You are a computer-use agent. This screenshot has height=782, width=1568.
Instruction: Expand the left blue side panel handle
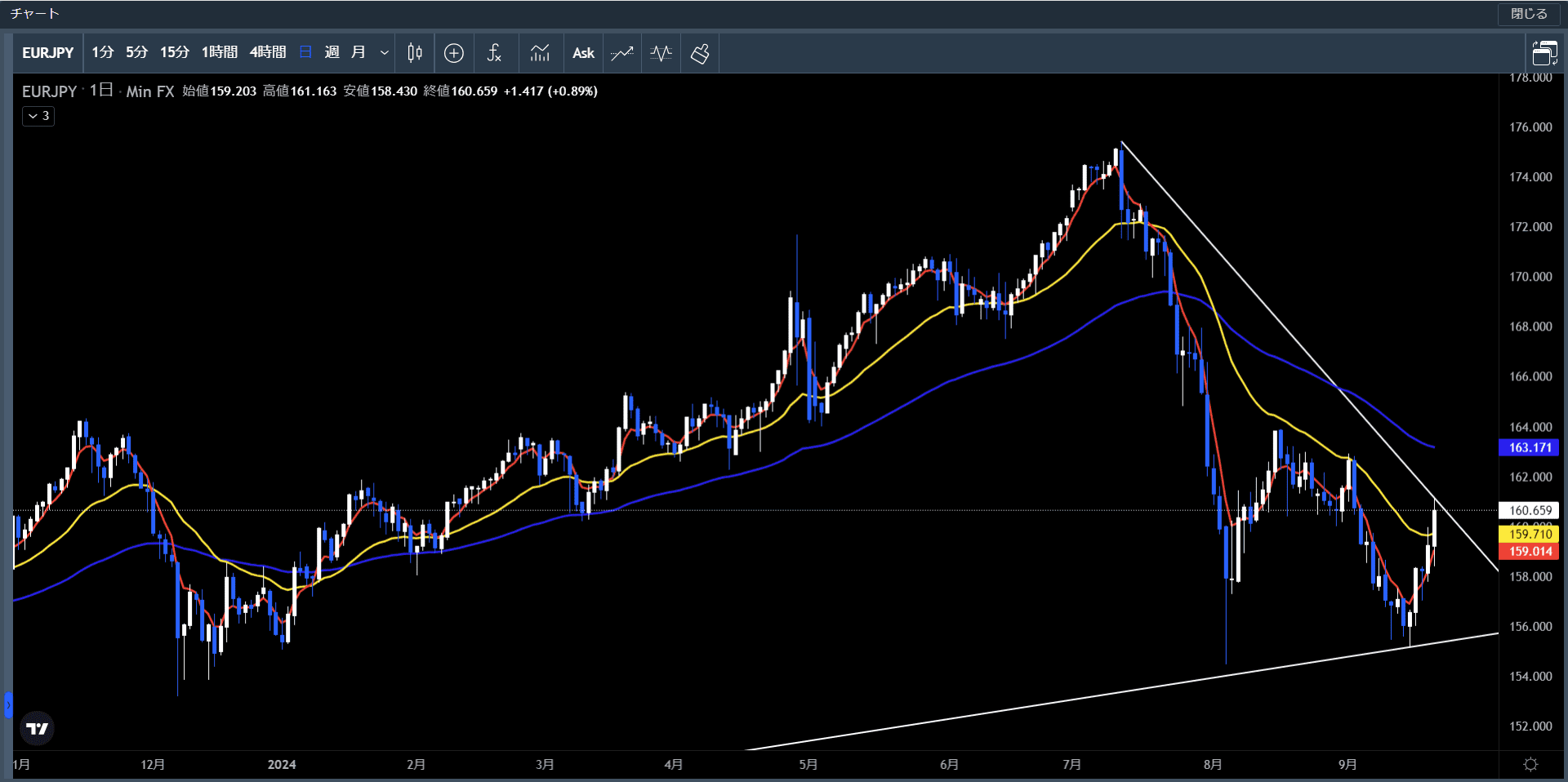click(x=8, y=704)
